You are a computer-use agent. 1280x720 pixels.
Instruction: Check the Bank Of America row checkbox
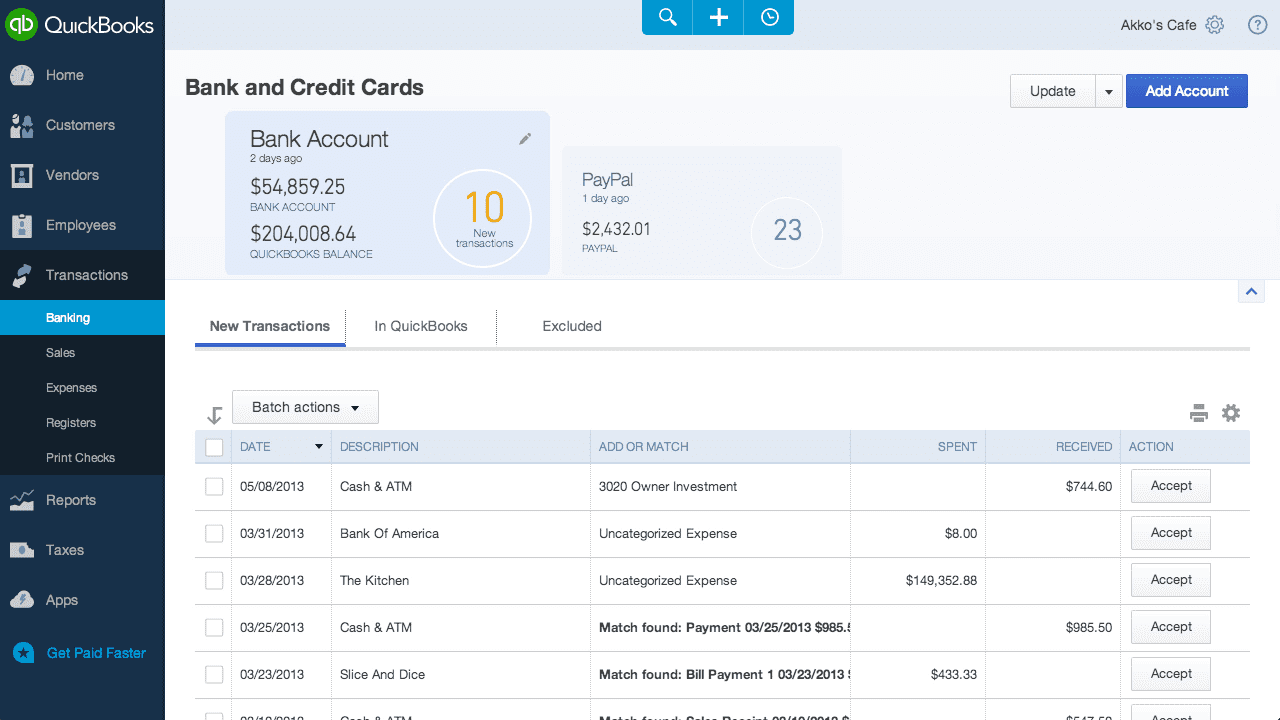click(x=214, y=533)
